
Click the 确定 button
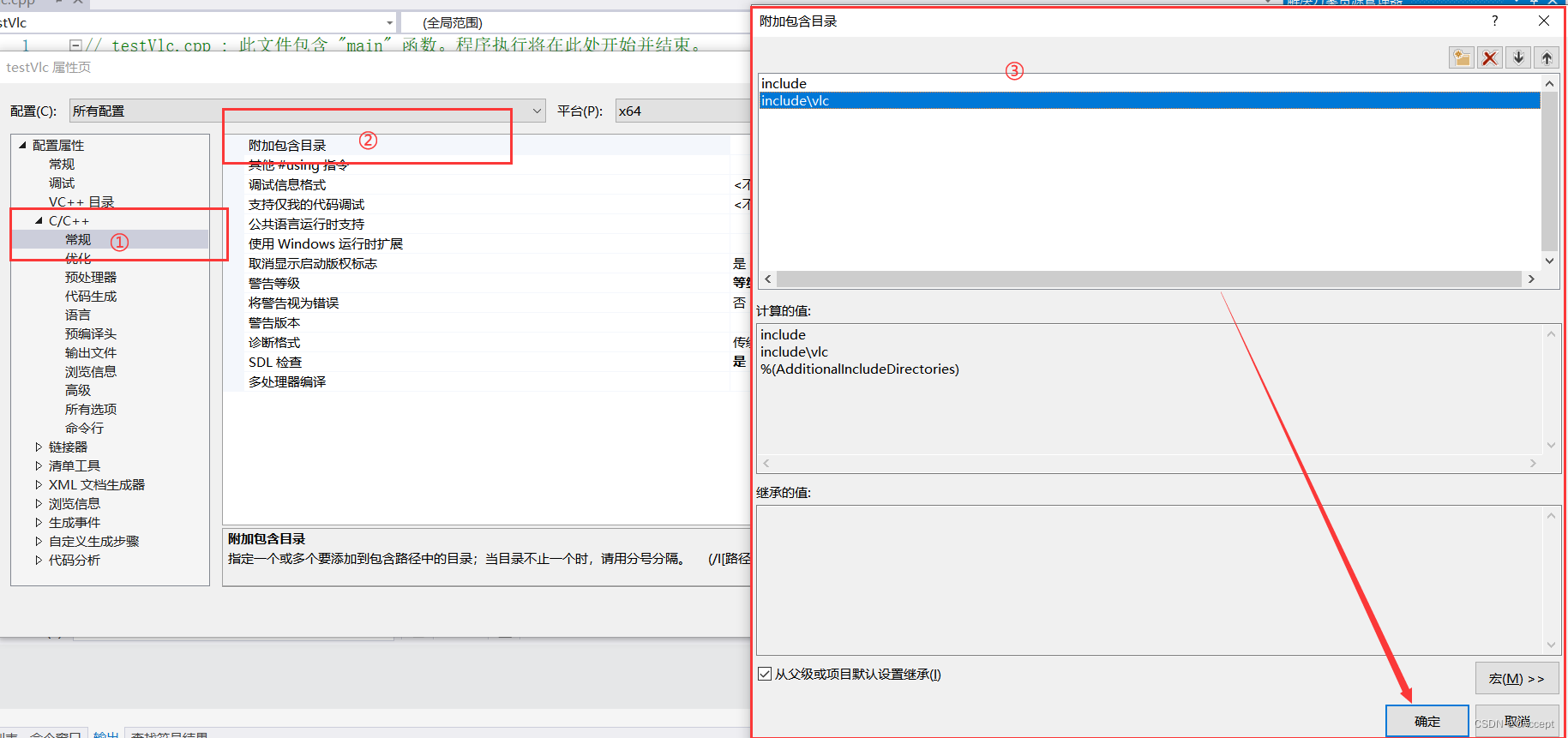1427,721
